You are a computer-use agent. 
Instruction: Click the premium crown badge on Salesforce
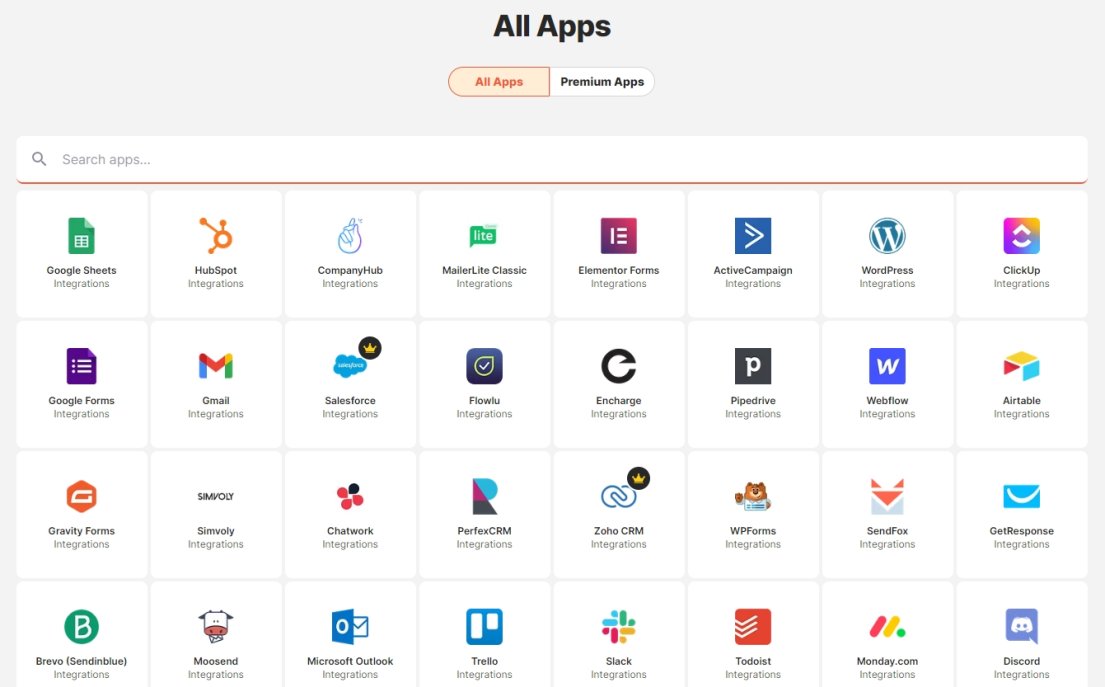point(370,347)
